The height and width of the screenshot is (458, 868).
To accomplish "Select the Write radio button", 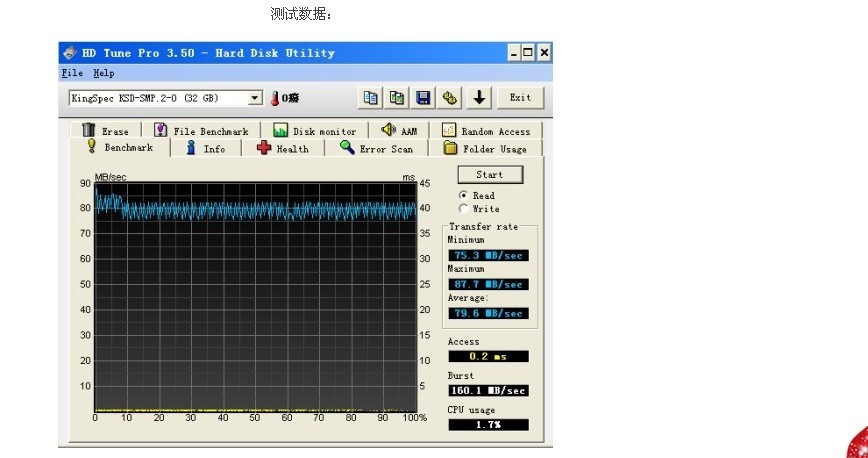I will (463, 208).
